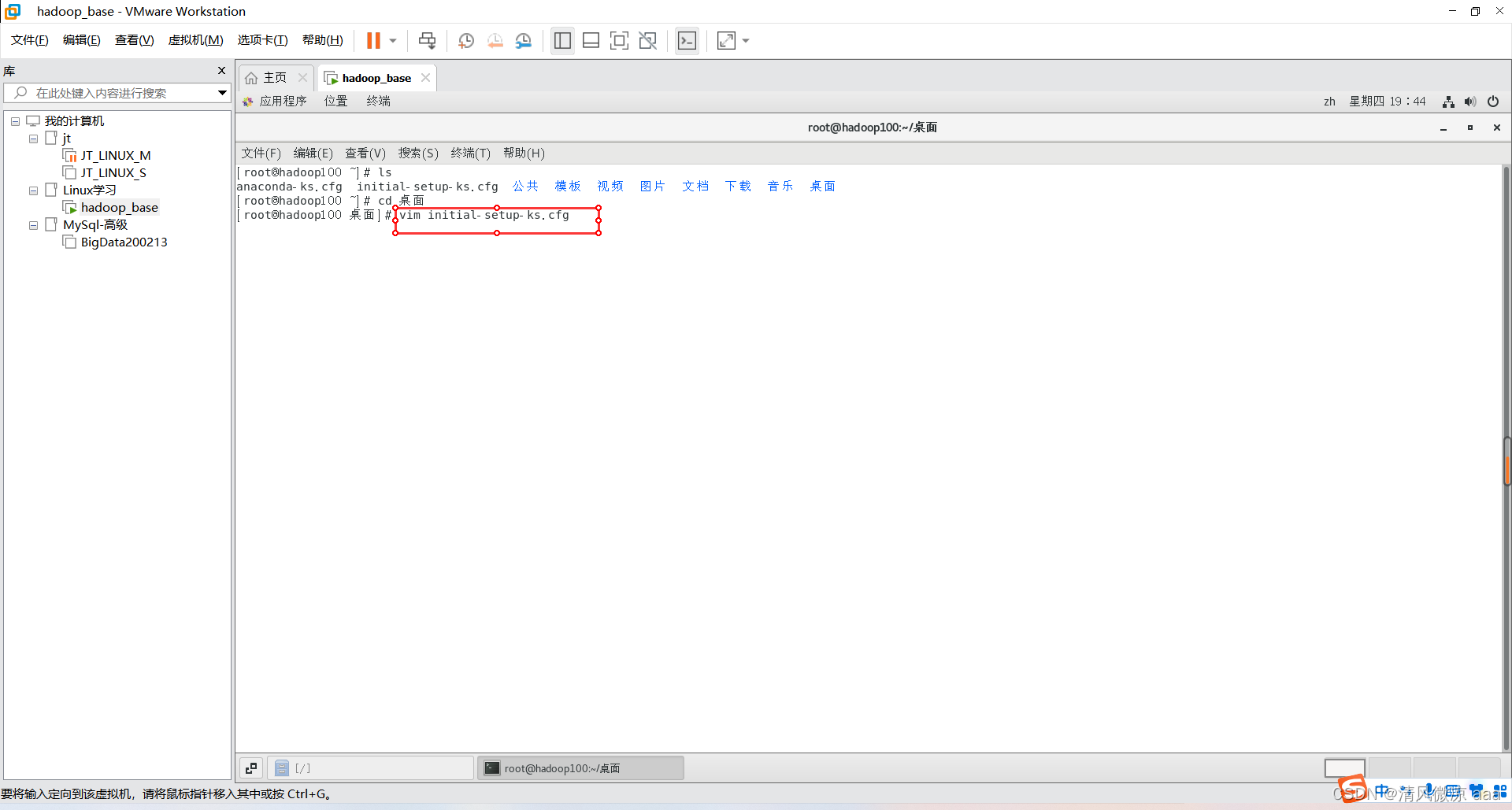Screen dimensions: 1512x810
Task: Open the library search dropdown arrow
Action: (222, 93)
